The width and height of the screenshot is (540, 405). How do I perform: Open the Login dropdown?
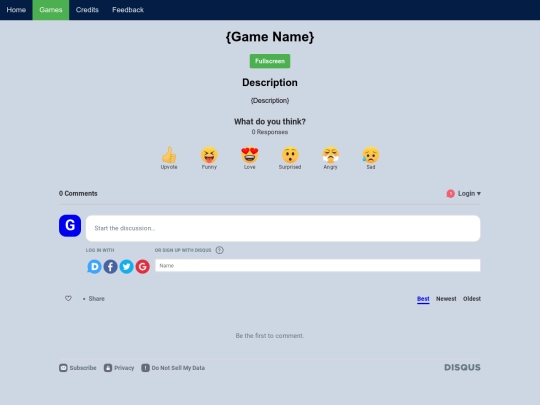coord(469,194)
